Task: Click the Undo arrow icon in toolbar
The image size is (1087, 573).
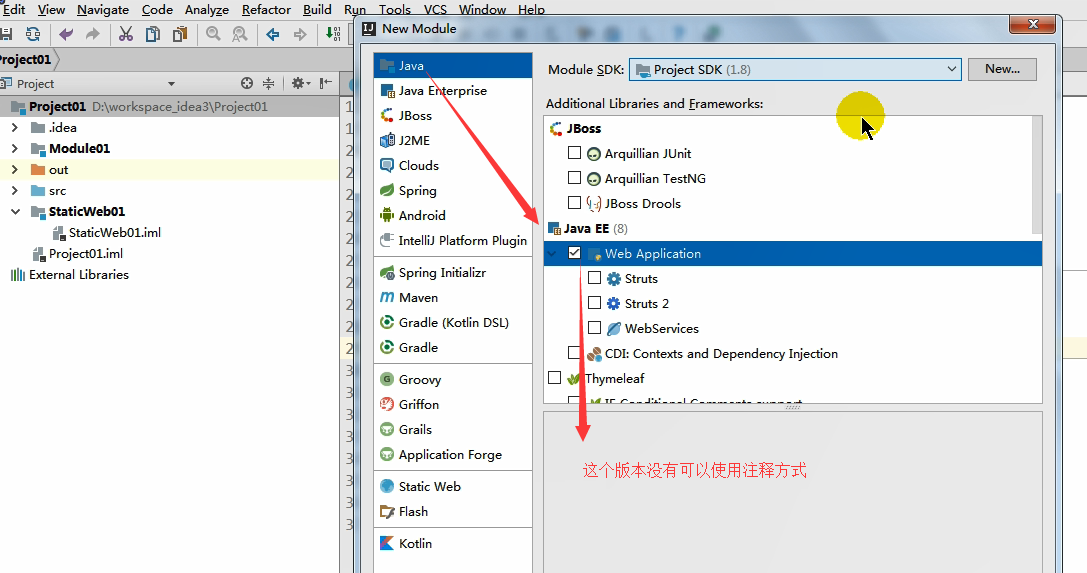Action: click(66, 34)
